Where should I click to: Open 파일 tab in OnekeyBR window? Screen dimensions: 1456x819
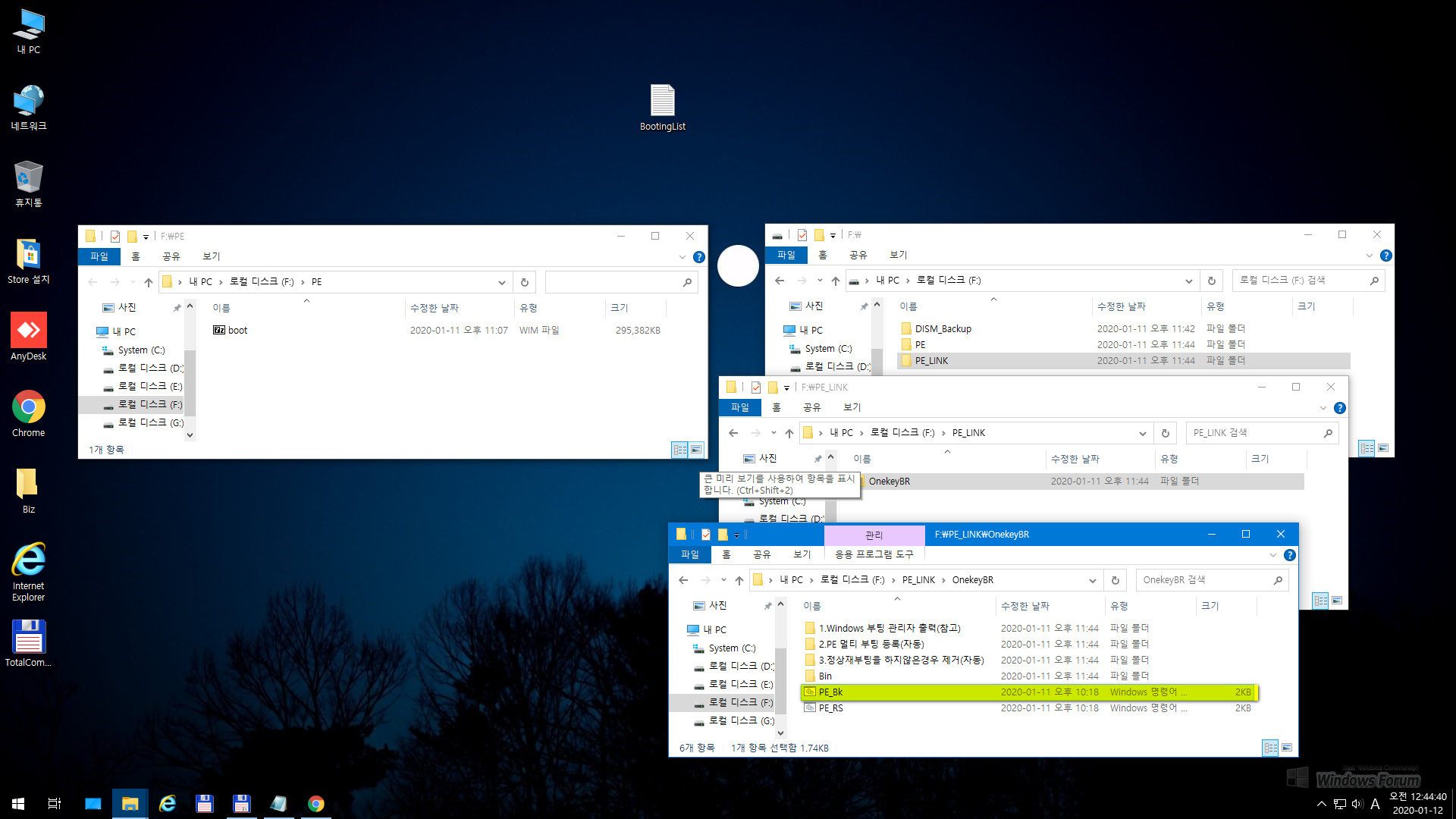pyautogui.click(x=690, y=555)
